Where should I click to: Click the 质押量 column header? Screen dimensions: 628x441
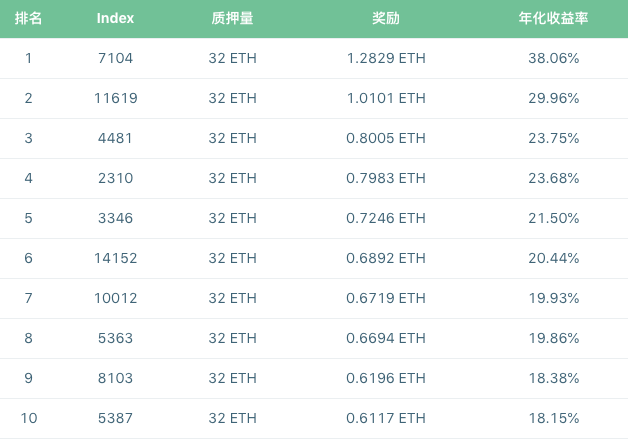232,19
